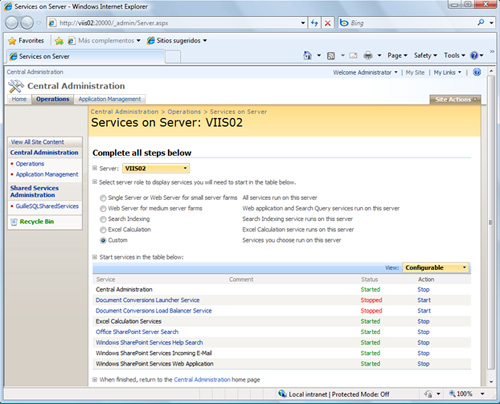Image resolution: width=500 pixels, height=404 pixels.
Task: Click the browser Forward arrow button
Action: pos(27,23)
